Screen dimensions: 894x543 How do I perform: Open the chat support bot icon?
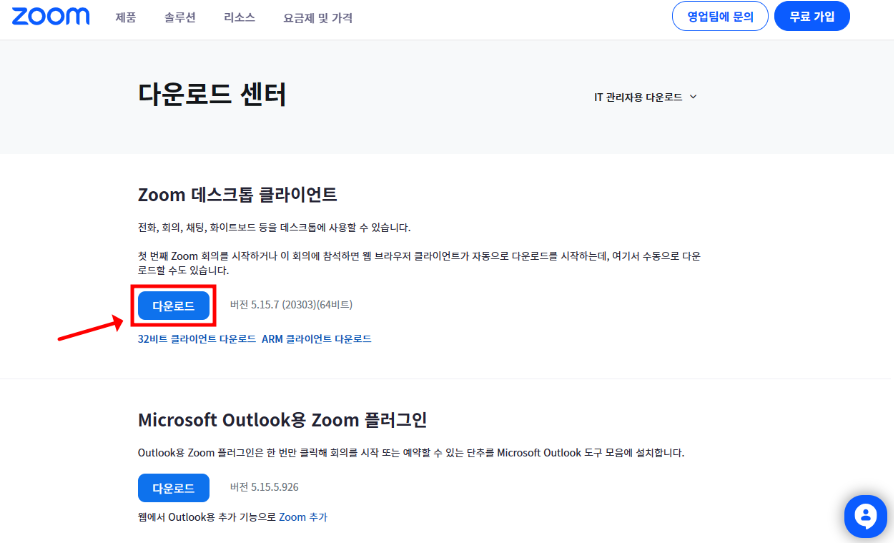[865, 516]
